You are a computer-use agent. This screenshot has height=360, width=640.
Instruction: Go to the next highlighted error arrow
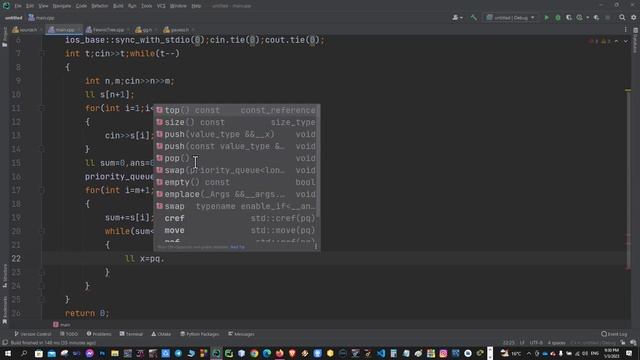[x=626, y=41]
